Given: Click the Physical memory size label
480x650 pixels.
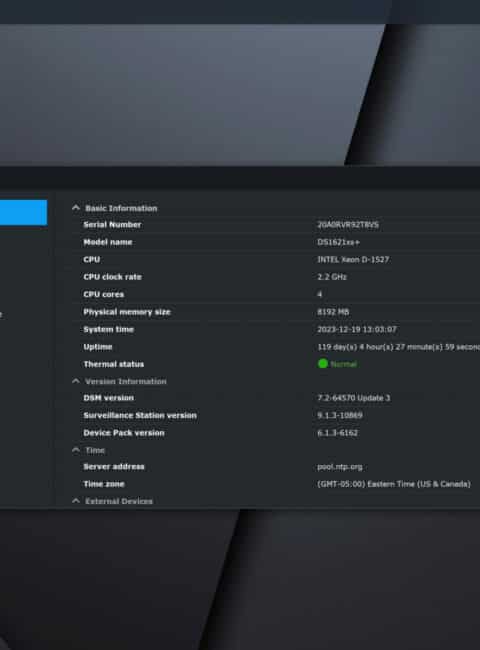Looking at the screenshot, I should tap(127, 312).
